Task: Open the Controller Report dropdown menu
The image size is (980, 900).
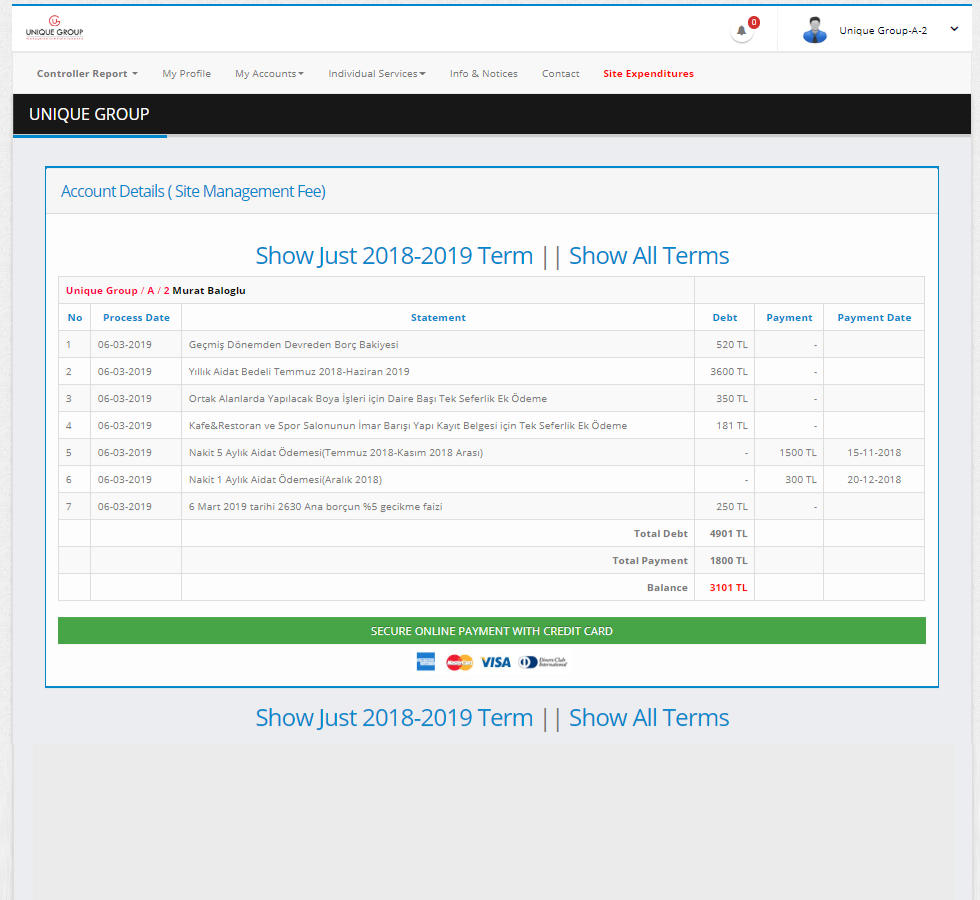Action: [87, 74]
